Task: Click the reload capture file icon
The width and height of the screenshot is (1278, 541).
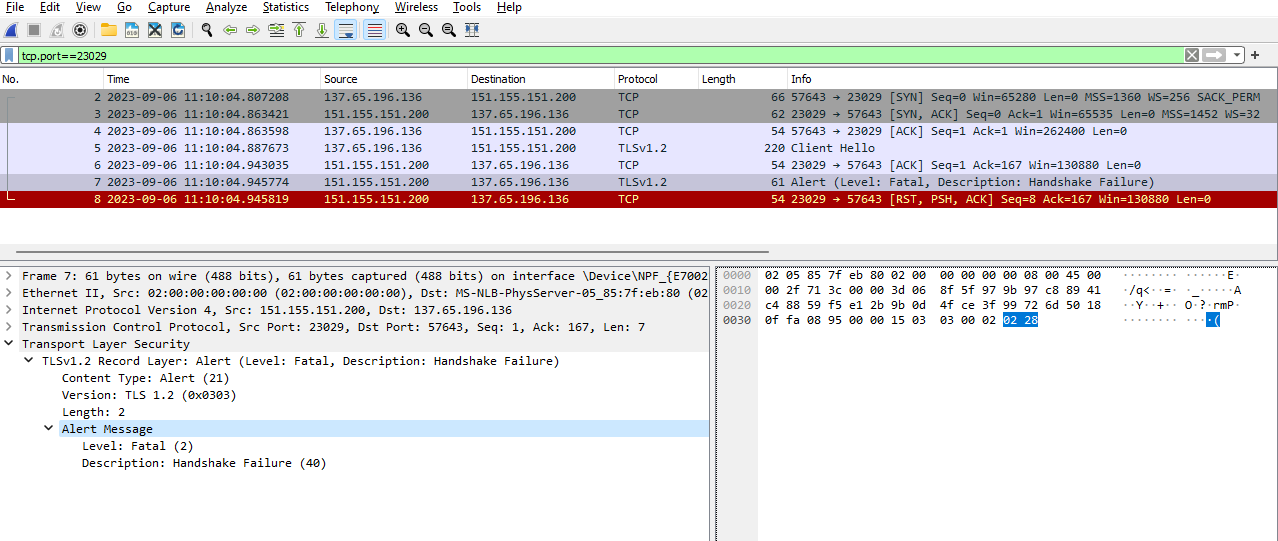Action: click(178, 30)
